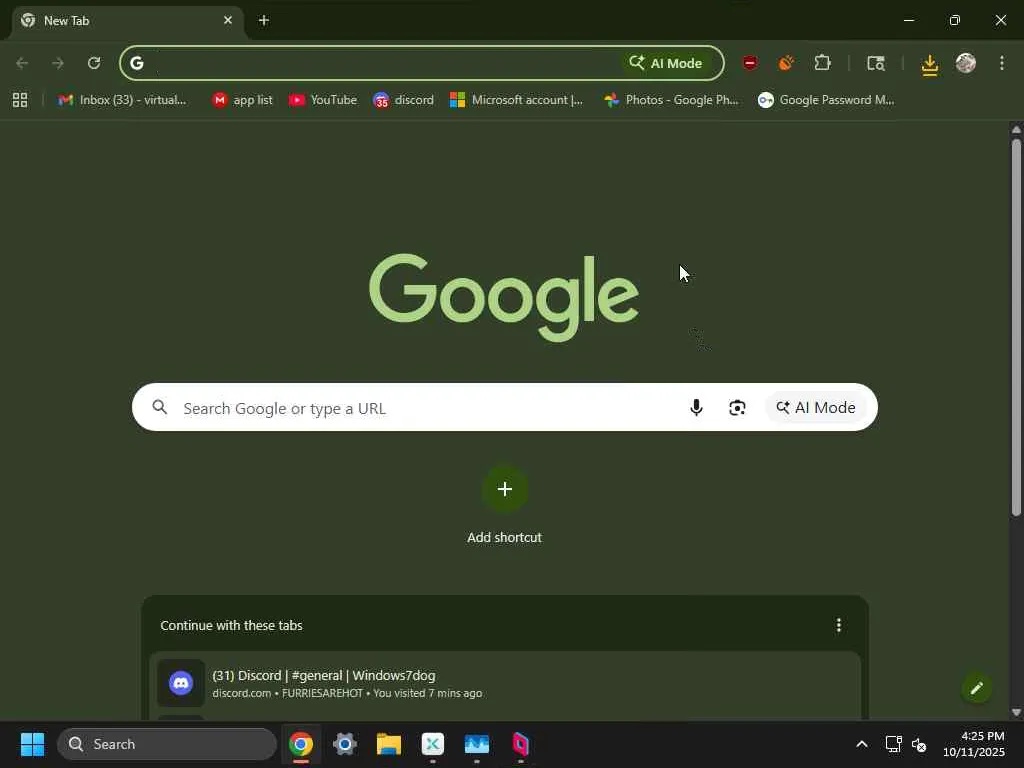The image size is (1024, 768).
Task: Open the Windows Start menu
Action: [x=32, y=744]
